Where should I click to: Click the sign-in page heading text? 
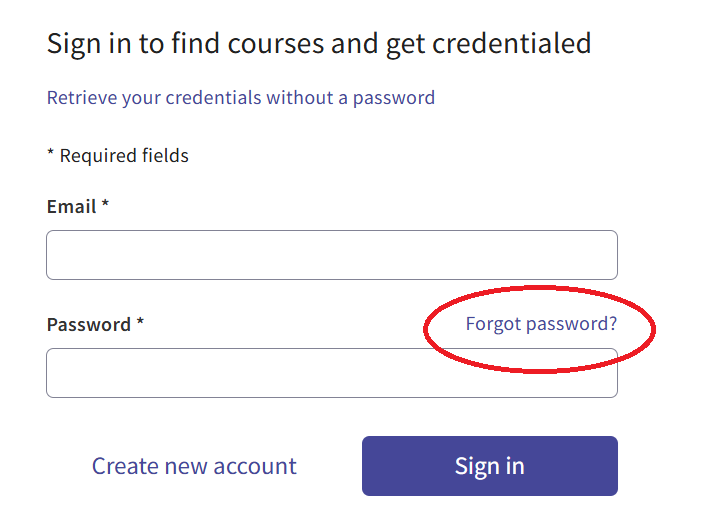point(319,44)
